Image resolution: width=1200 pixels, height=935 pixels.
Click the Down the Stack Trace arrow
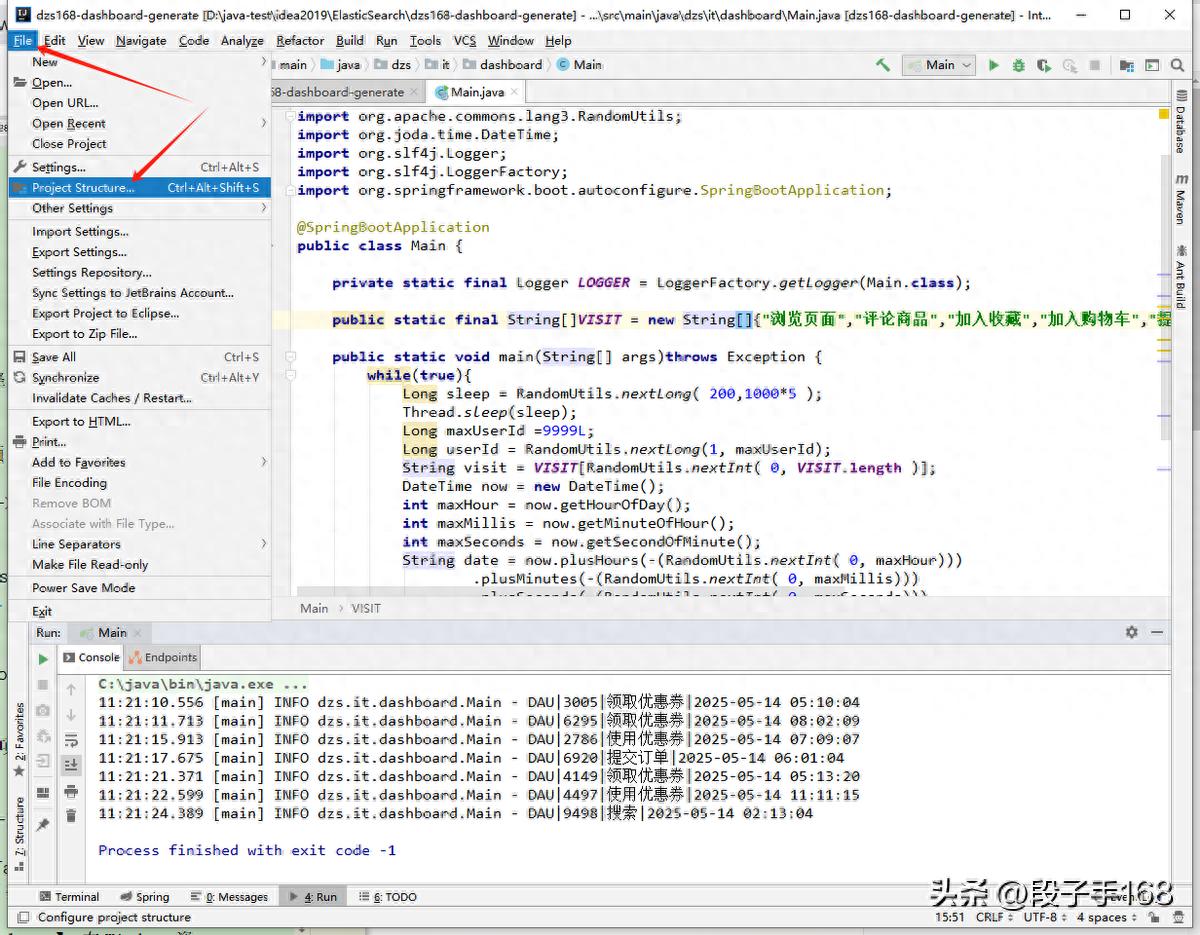(x=71, y=715)
